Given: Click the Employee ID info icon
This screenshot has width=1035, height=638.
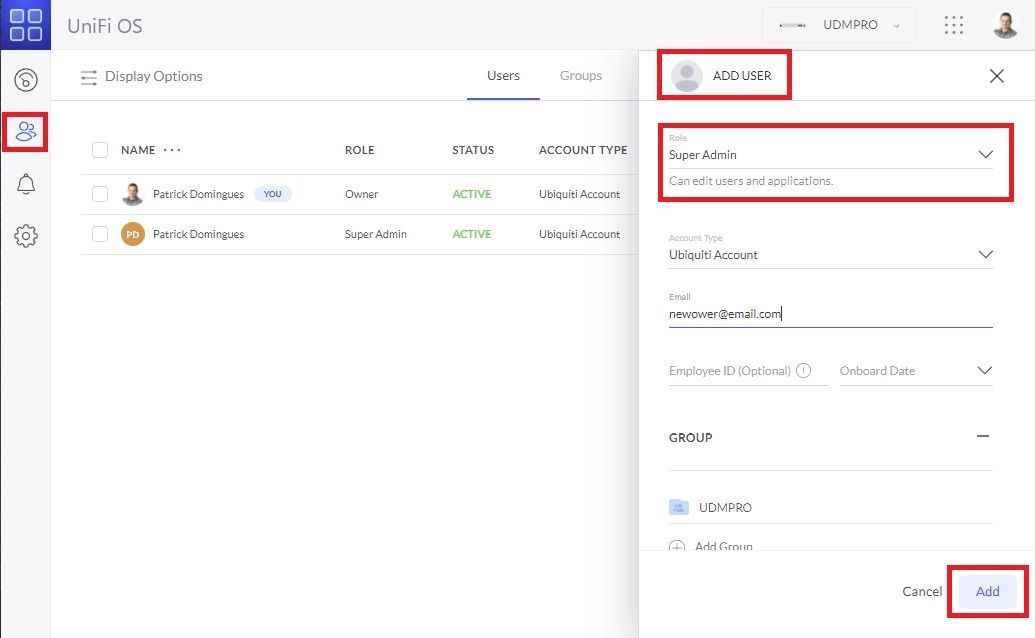Looking at the screenshot, I should [803, 370].
